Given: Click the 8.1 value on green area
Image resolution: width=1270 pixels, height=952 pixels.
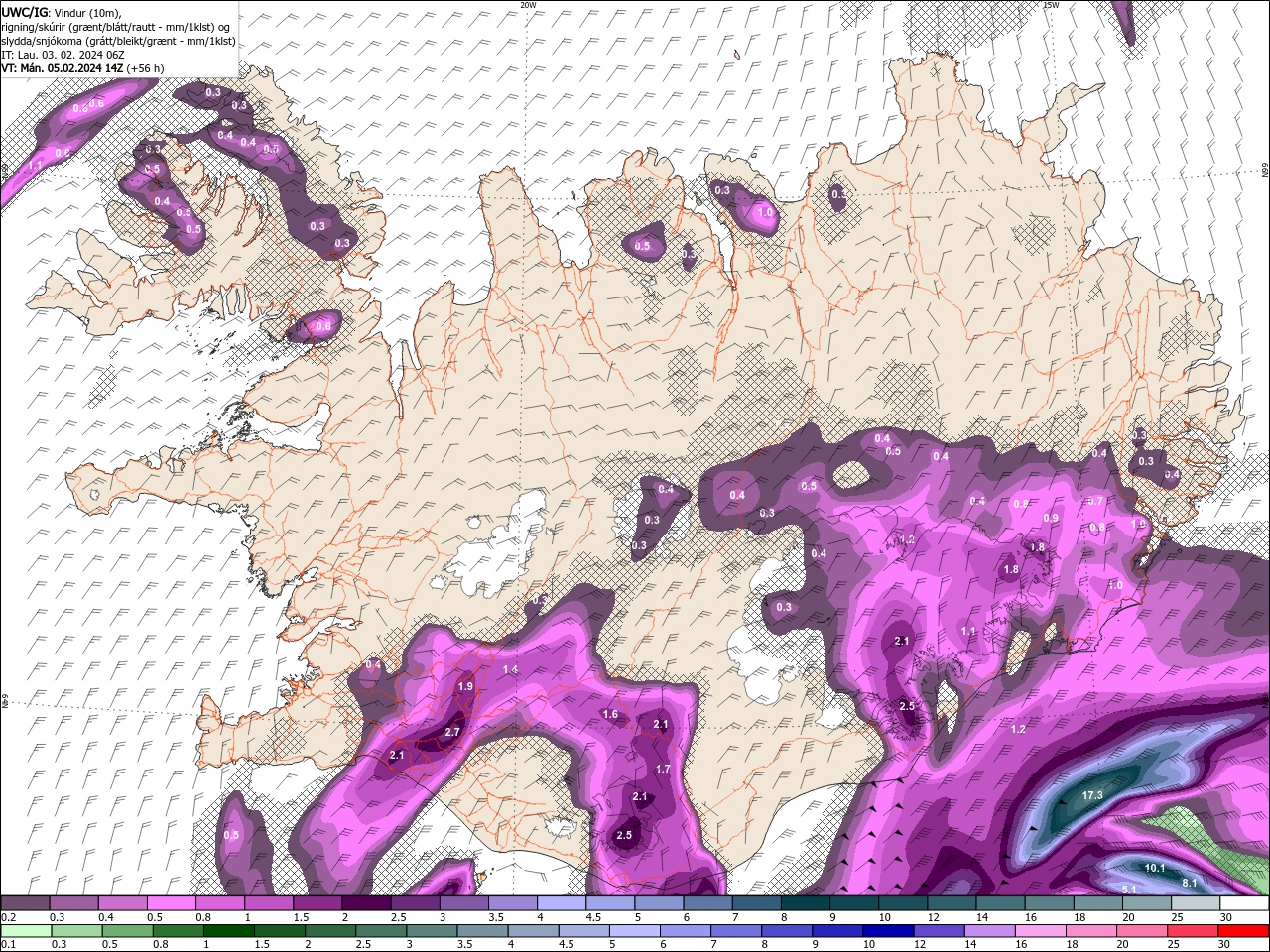Looking at the screenshot, I should coord(1190,883).
